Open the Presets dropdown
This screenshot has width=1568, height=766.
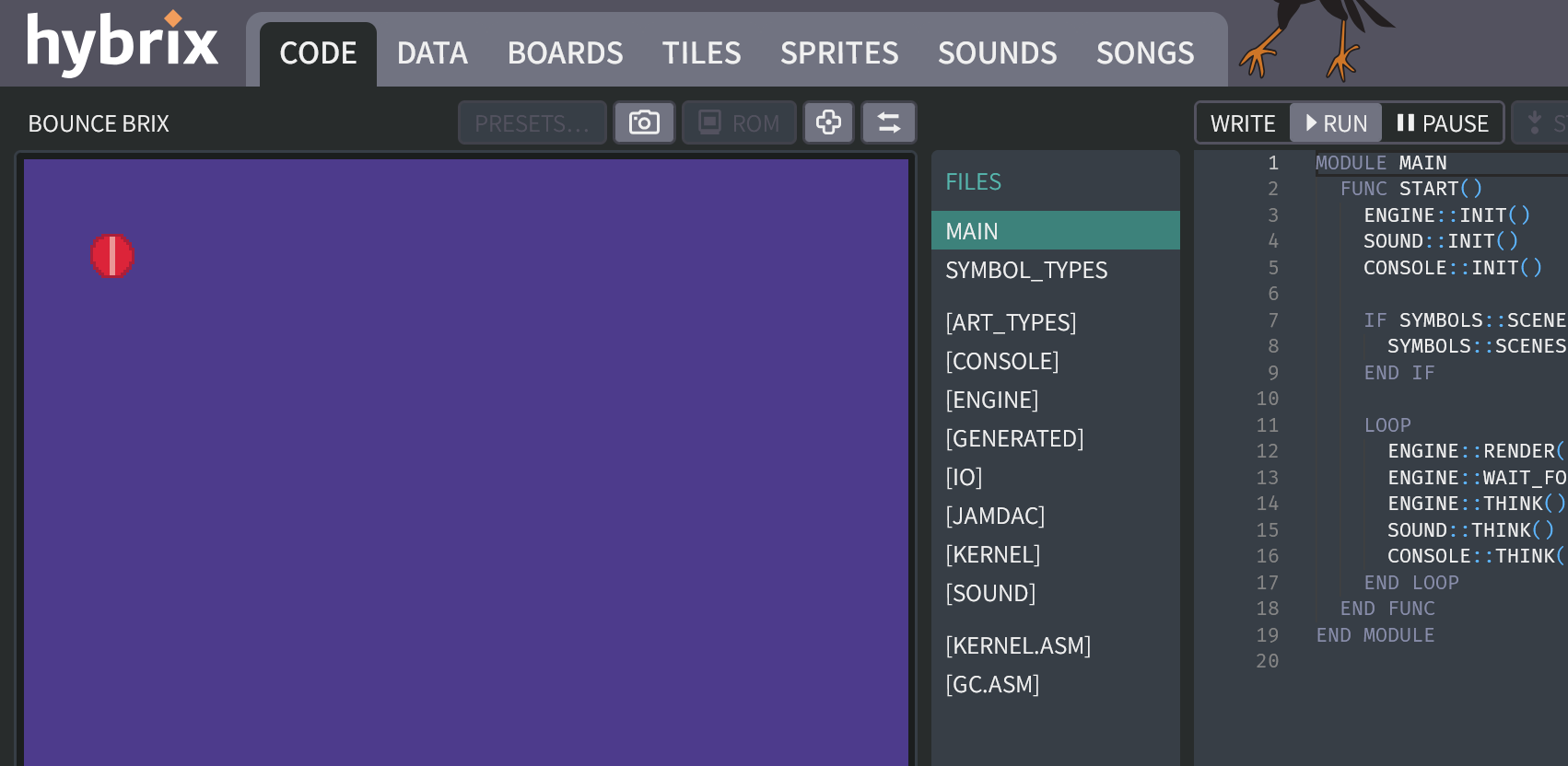[532, 123]
